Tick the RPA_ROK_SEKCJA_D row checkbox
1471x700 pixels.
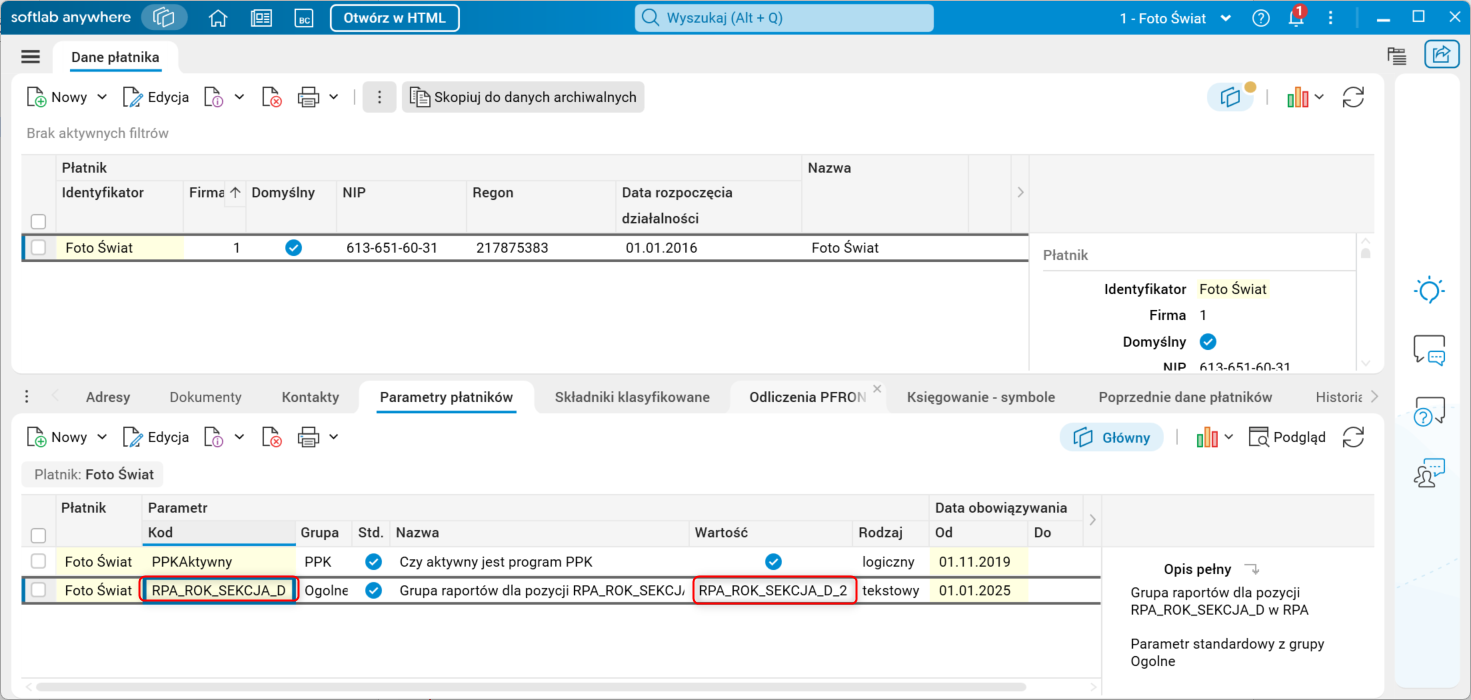[38, 590]
